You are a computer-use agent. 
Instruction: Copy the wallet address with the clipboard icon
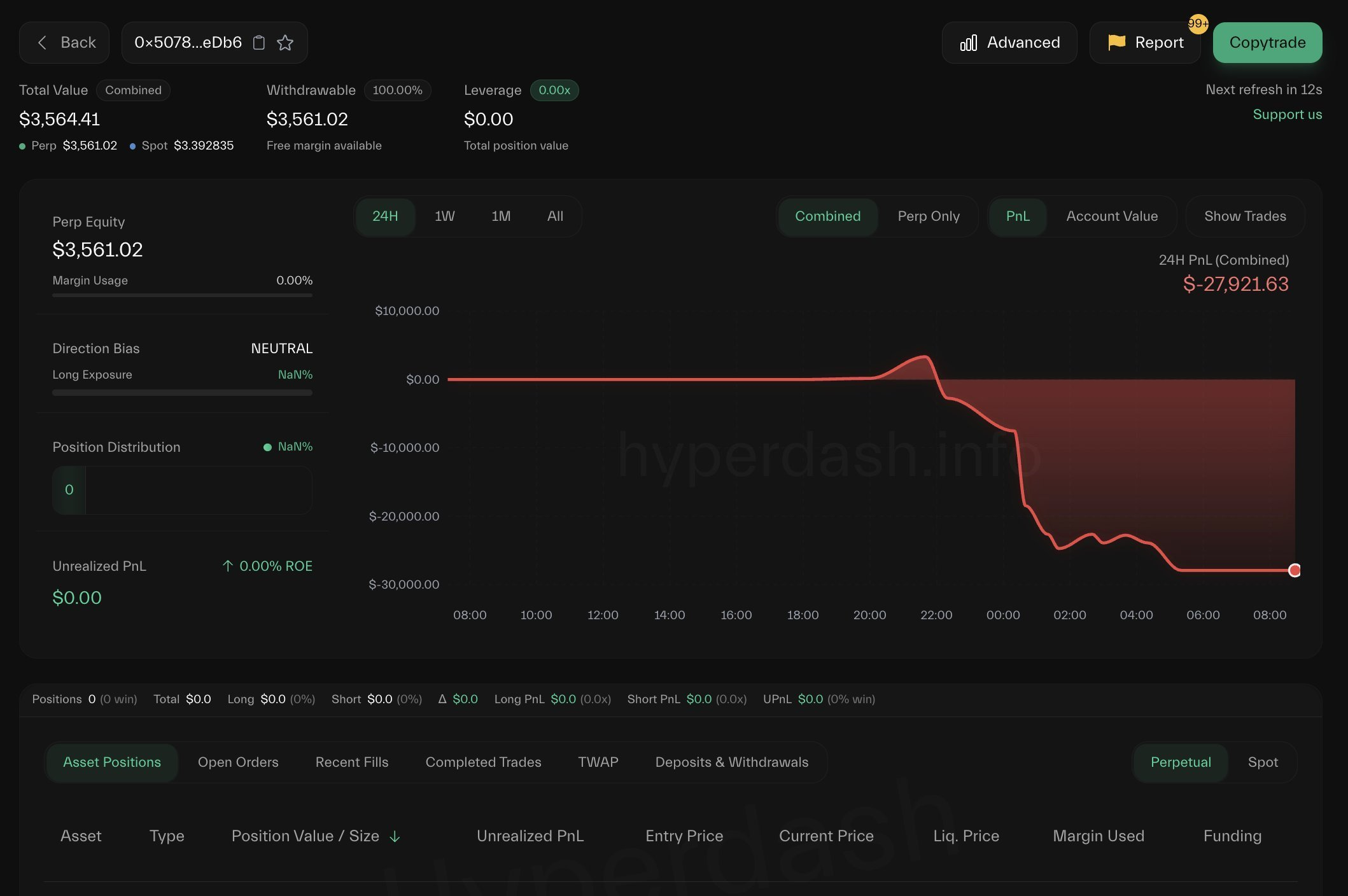coord(259,43)
